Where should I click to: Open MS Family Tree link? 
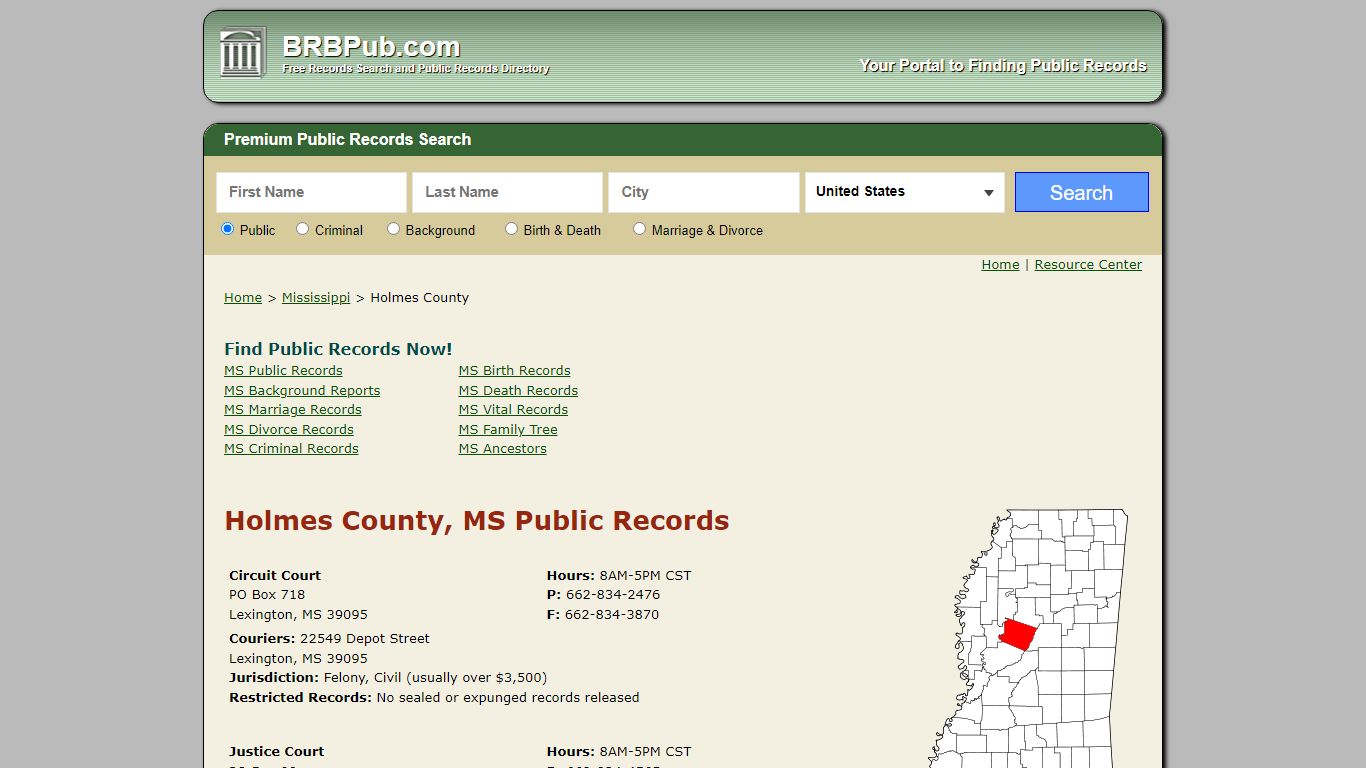tap(508, 430)
